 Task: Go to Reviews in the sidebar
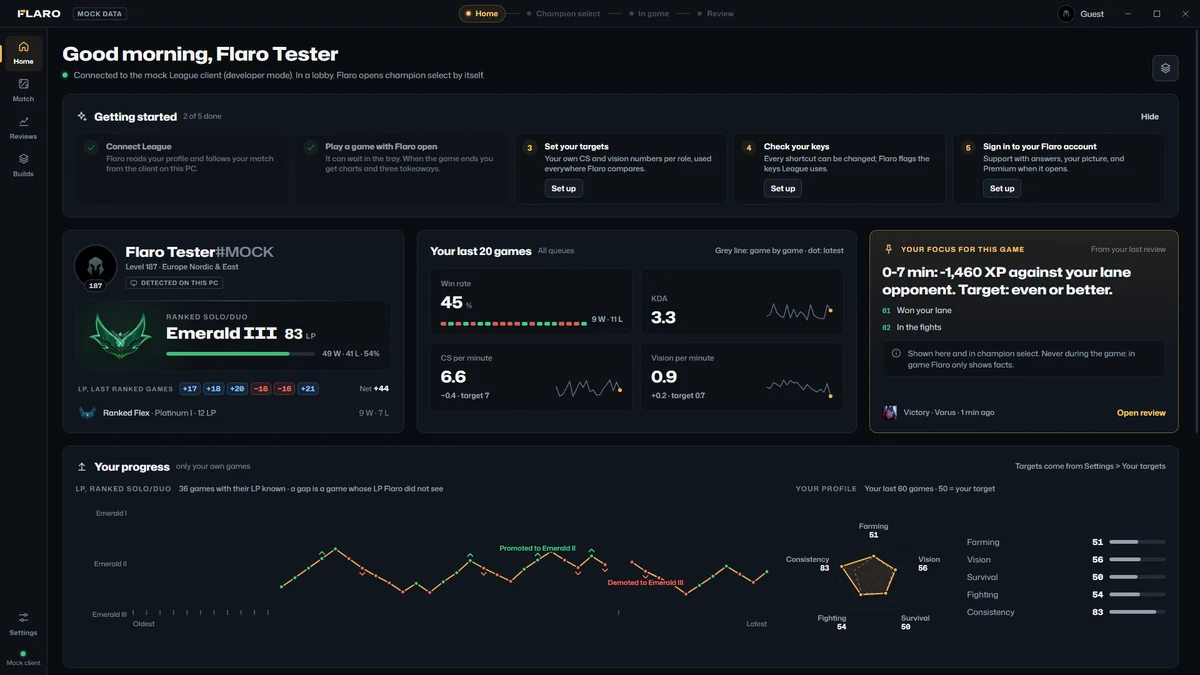coord(23,128)
